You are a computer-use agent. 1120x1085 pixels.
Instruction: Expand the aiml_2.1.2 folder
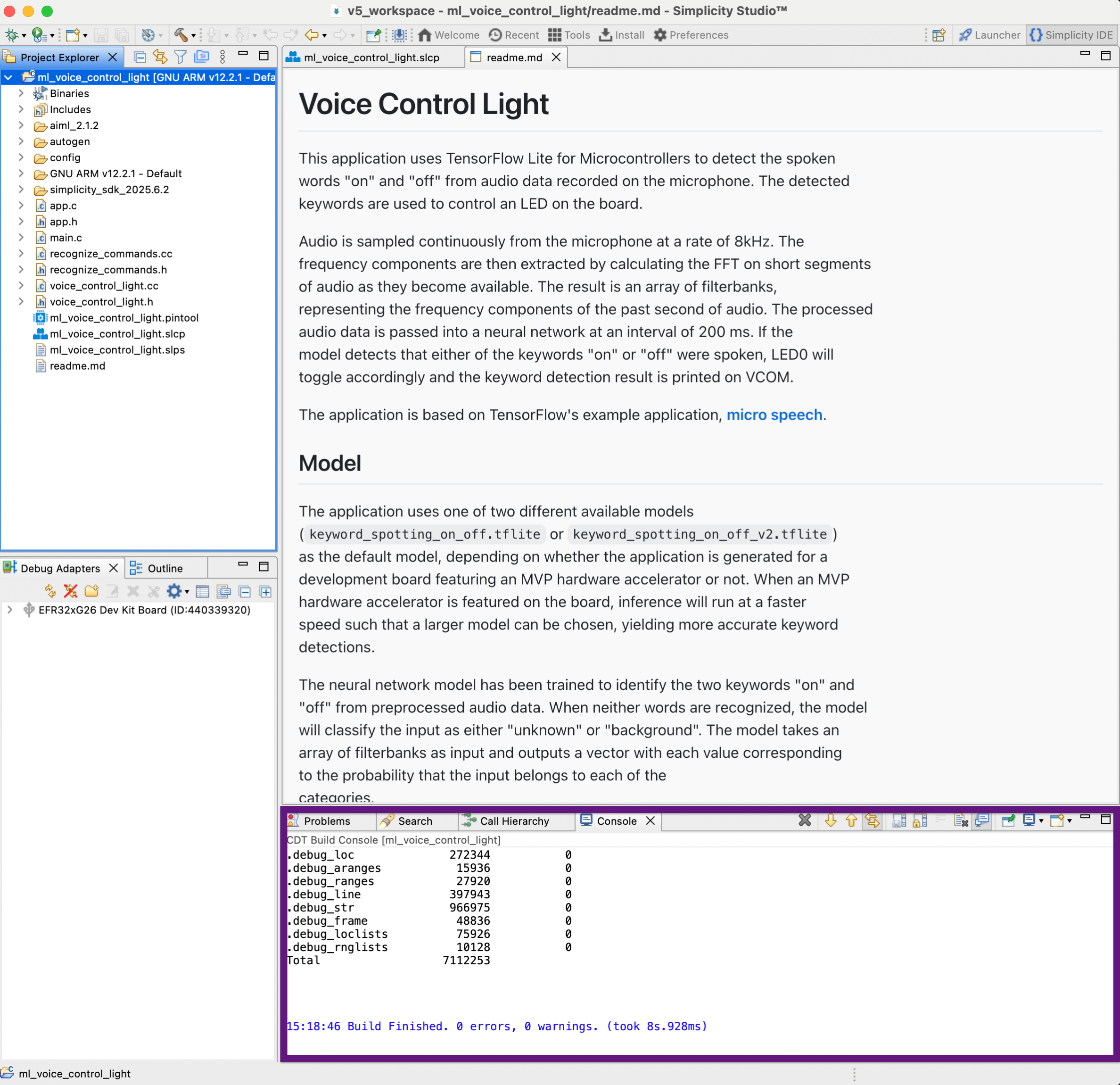(21, 125)
